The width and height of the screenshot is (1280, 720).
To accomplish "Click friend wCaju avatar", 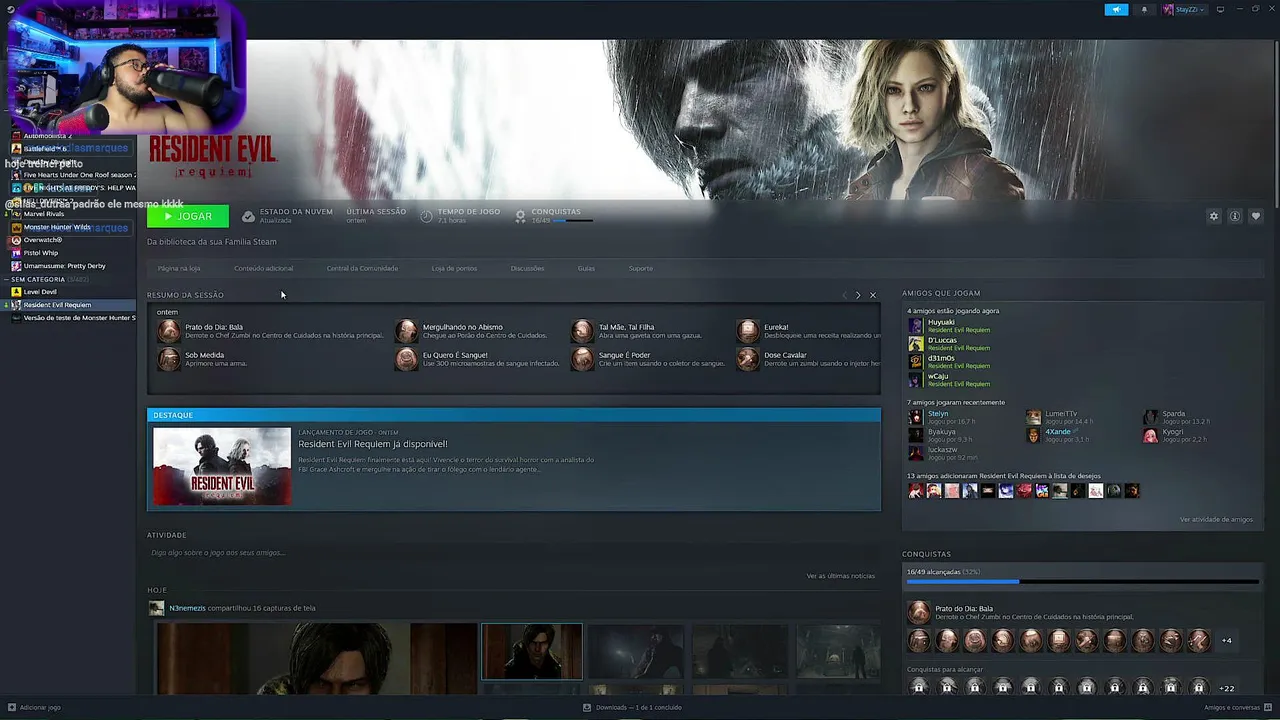I will 915,380.
